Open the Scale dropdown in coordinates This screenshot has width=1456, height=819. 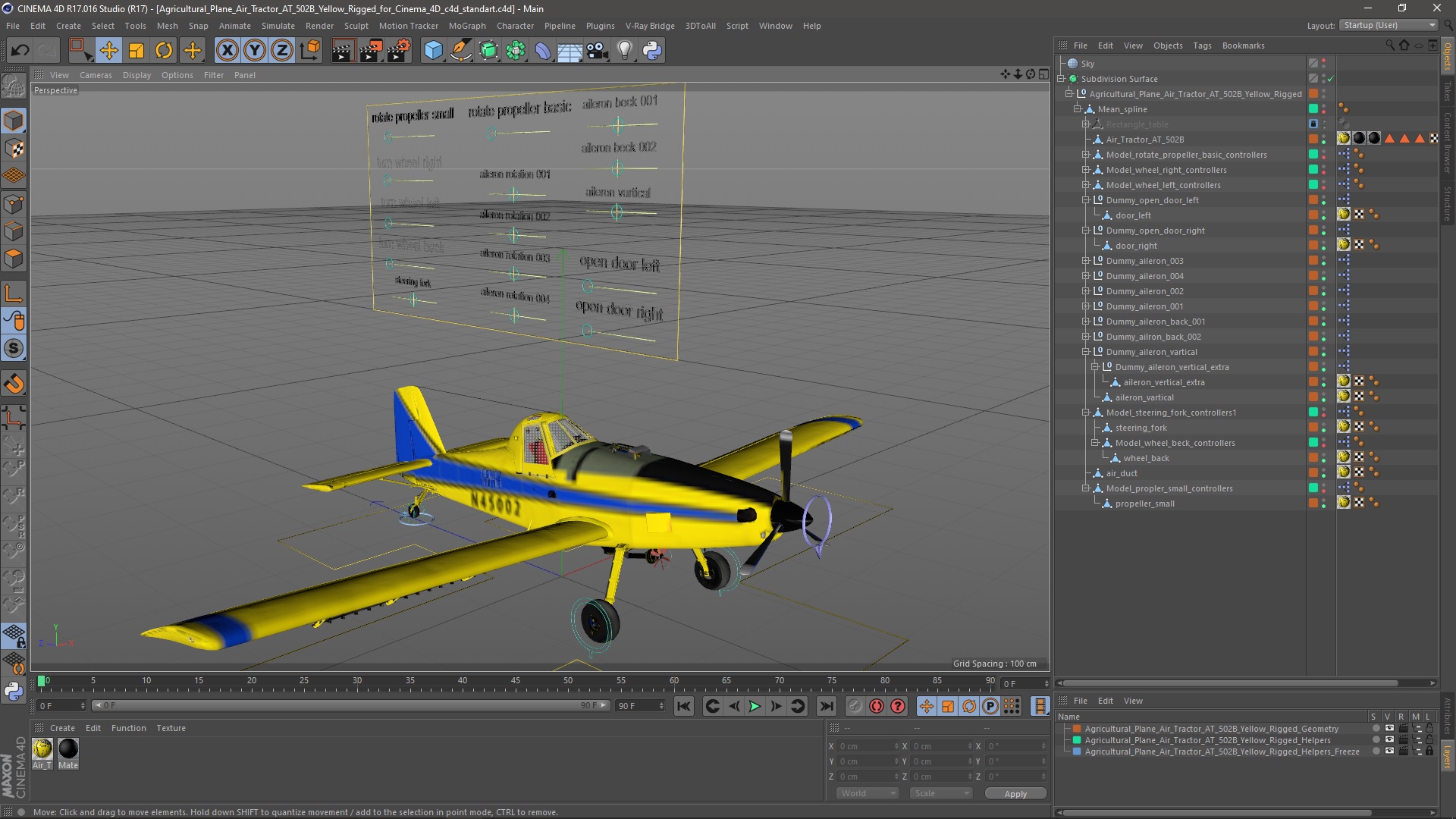point(941,793)
